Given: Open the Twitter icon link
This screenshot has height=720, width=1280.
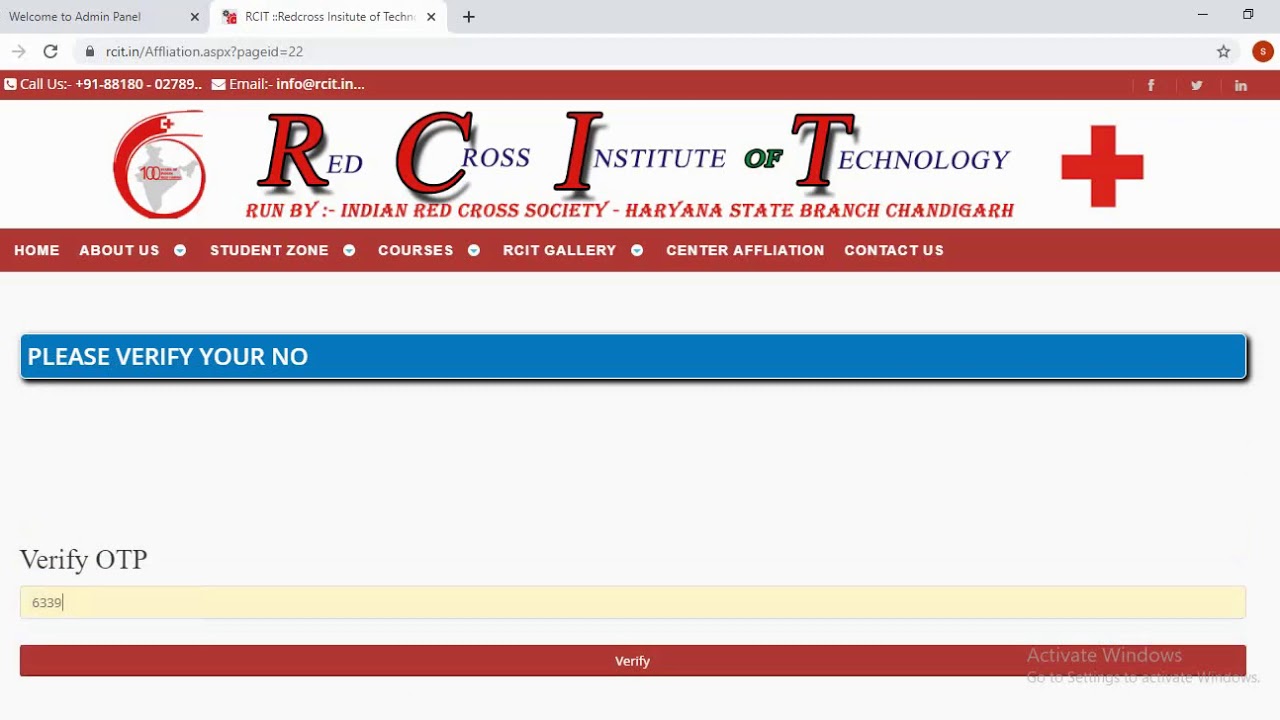Looking at the screenshot, I should click(x=1196, y=85).
